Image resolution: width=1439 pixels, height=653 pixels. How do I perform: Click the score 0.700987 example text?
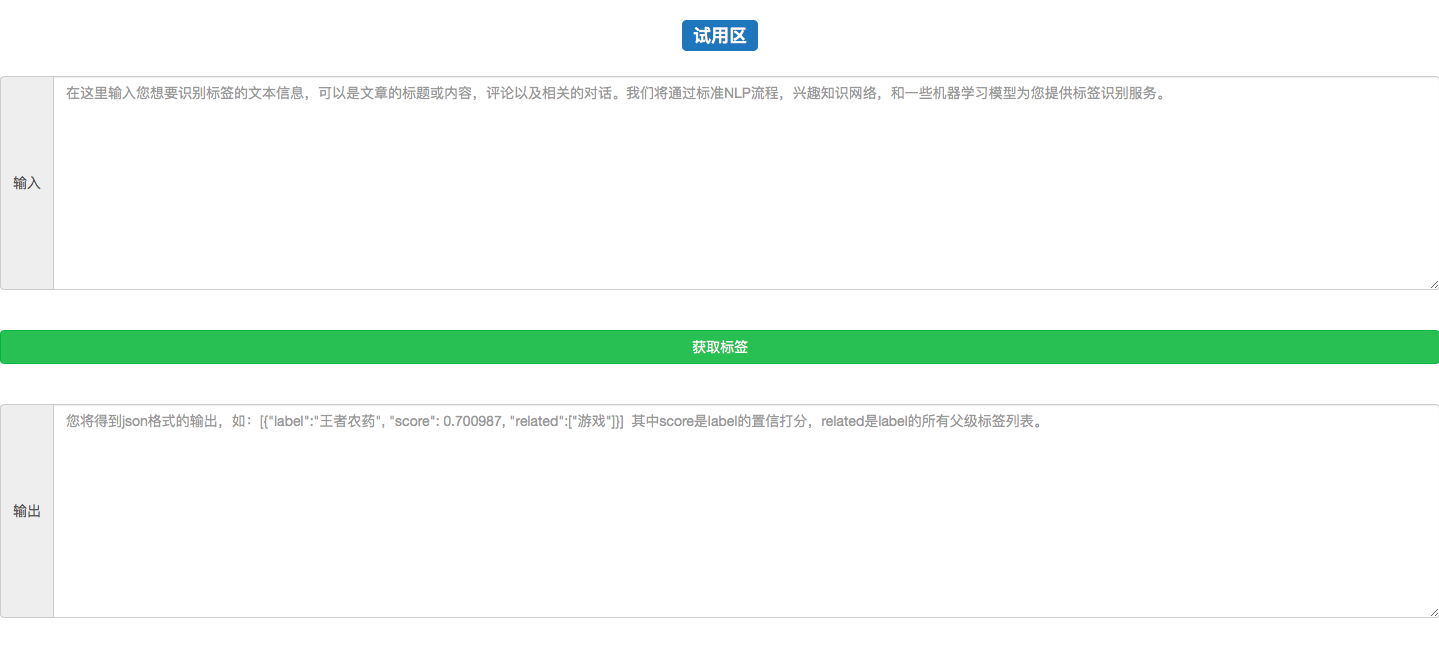tap(446, 422)
